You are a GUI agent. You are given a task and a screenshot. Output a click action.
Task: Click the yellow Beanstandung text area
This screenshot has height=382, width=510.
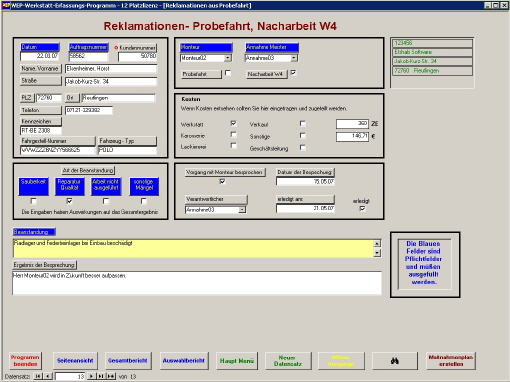[193, 248]
